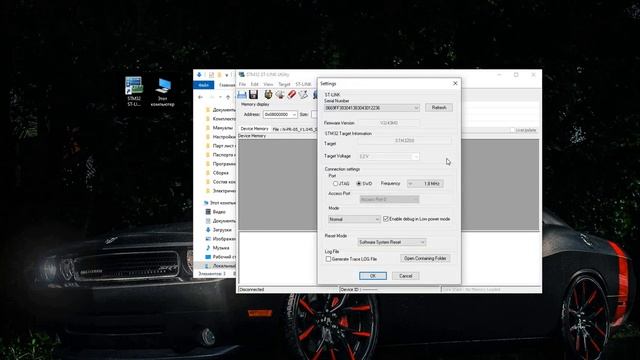Click the Refresh button in Settings
Viewport: 640px width, 360px height.
439,108
